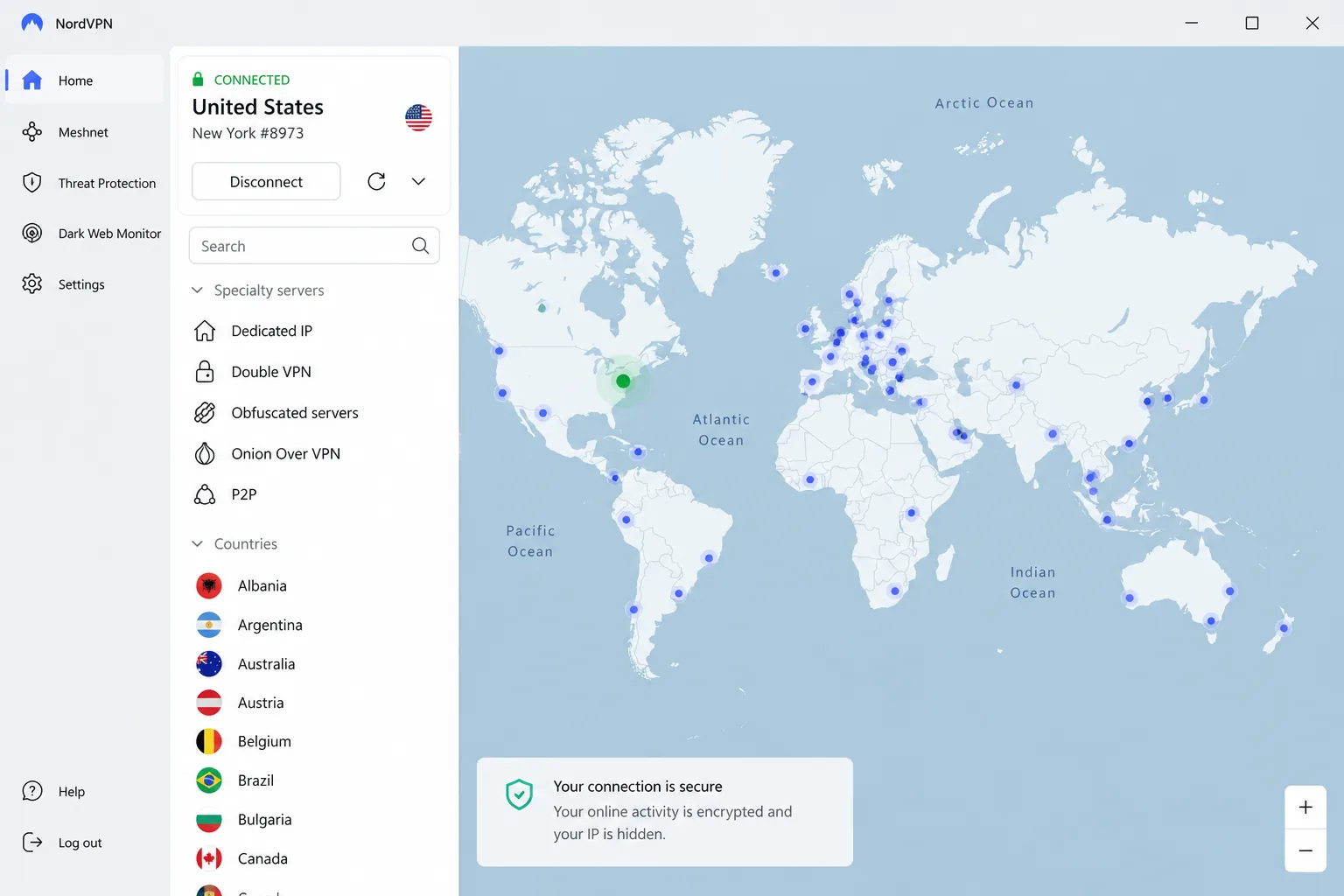
Task: Click the Settings gear icon
Action: (x=32, y=284)
